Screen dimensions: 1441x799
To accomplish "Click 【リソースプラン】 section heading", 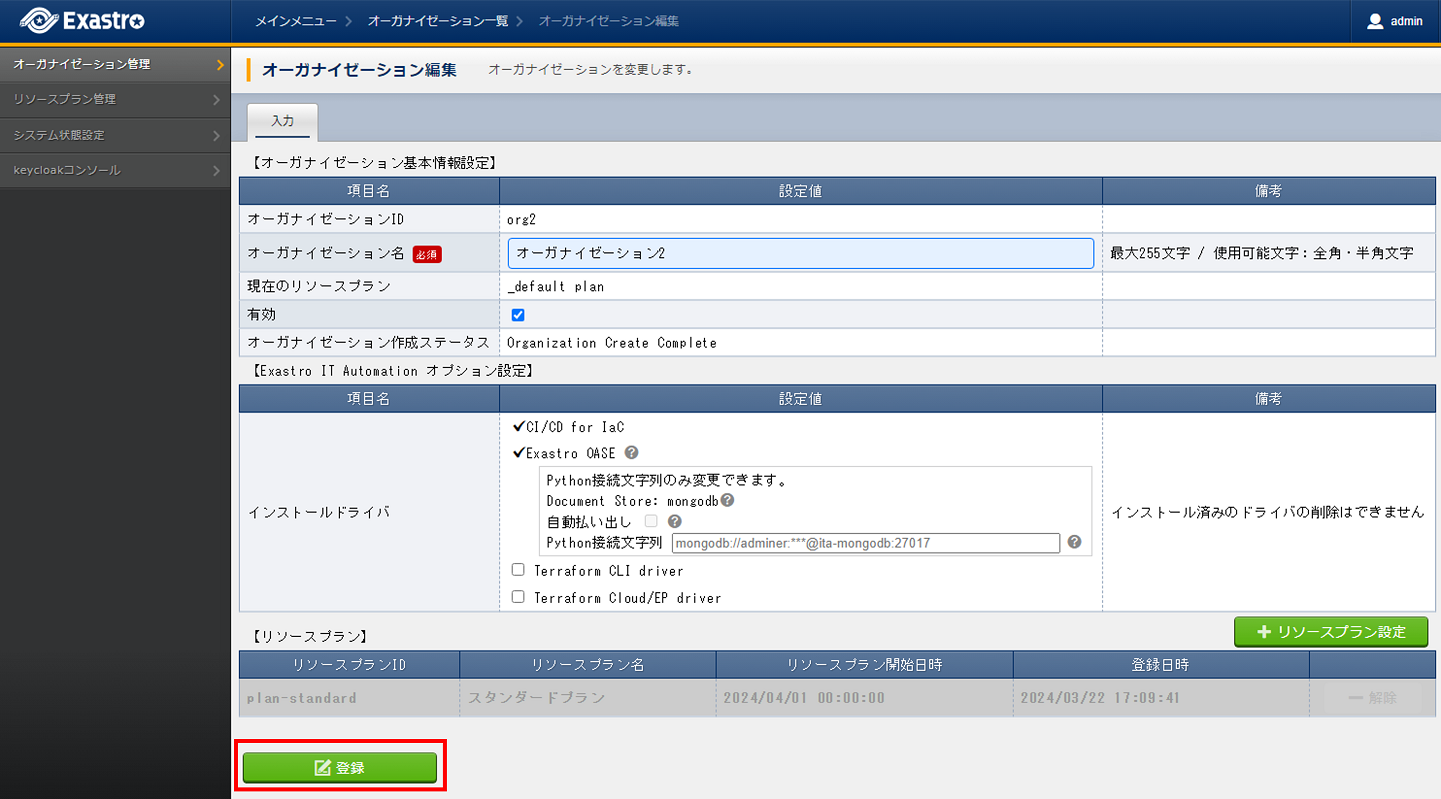I will (308, 635).
